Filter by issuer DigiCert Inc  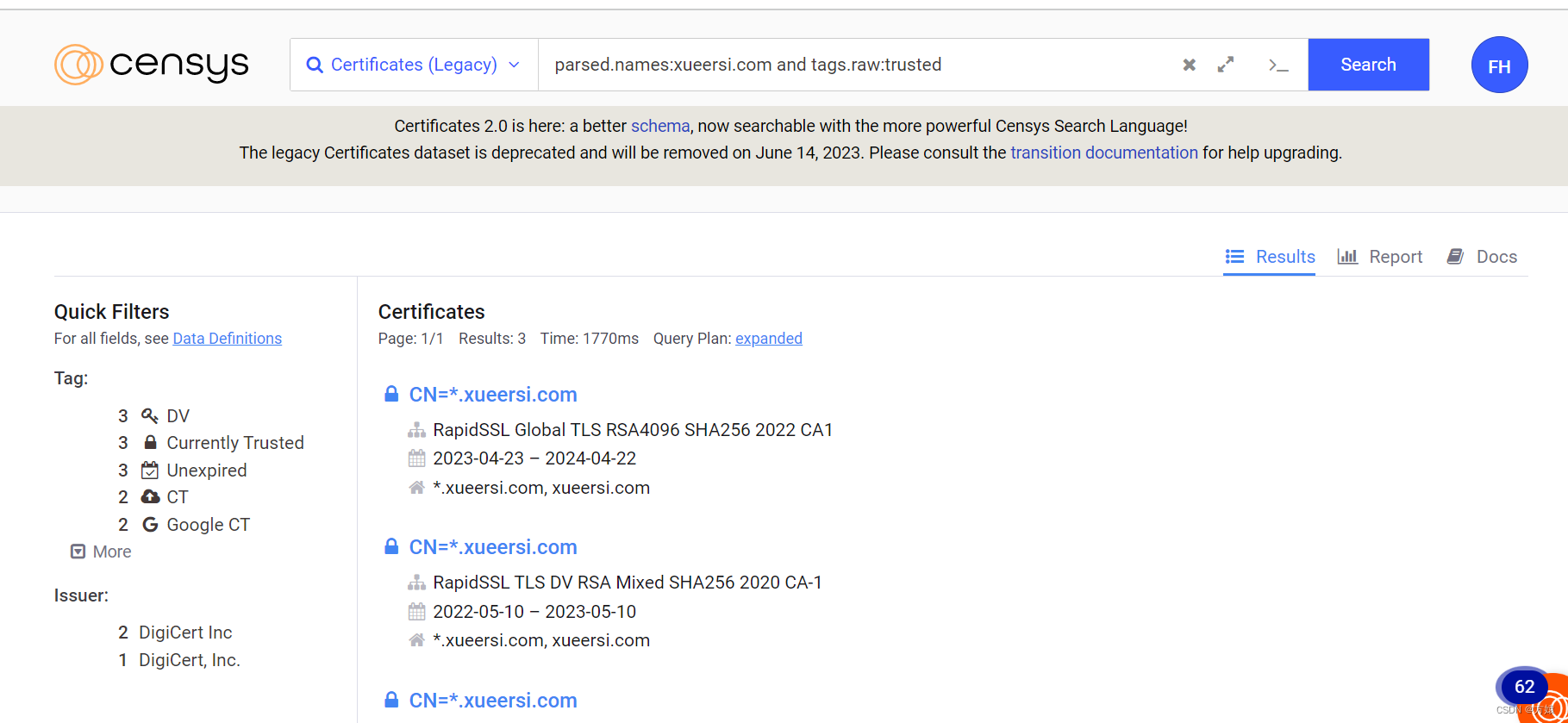[185, 633]
